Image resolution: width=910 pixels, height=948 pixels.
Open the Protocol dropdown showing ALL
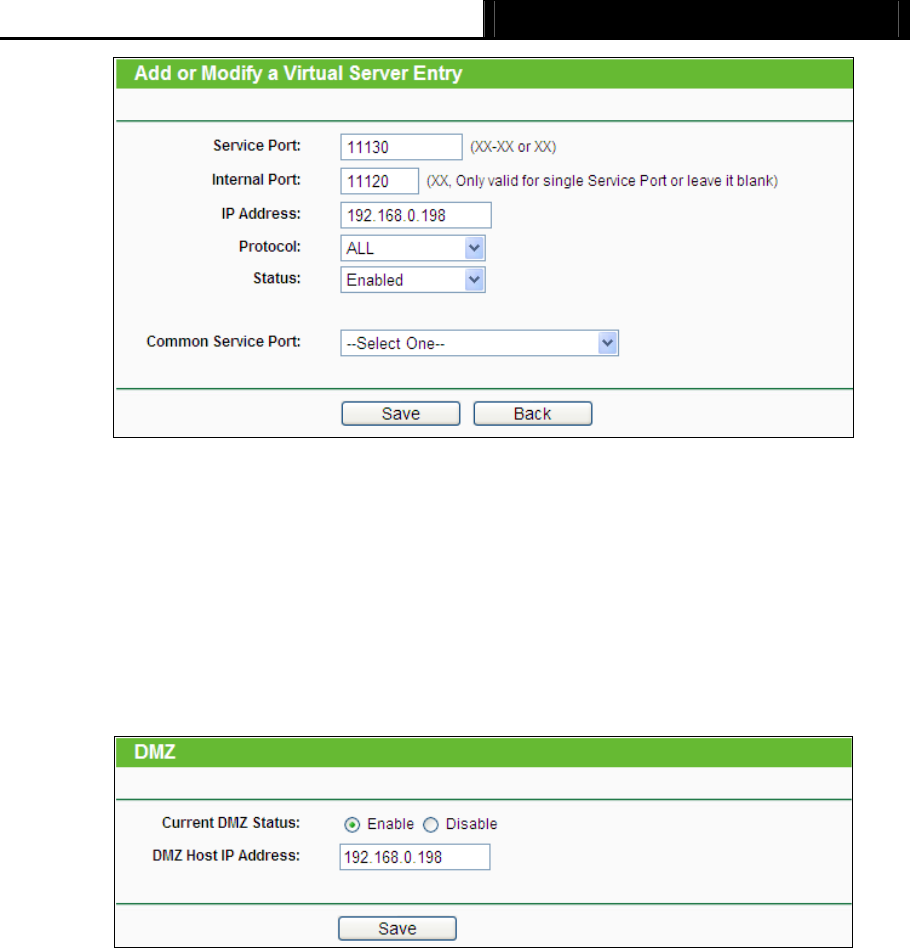[x=412, y=248]
